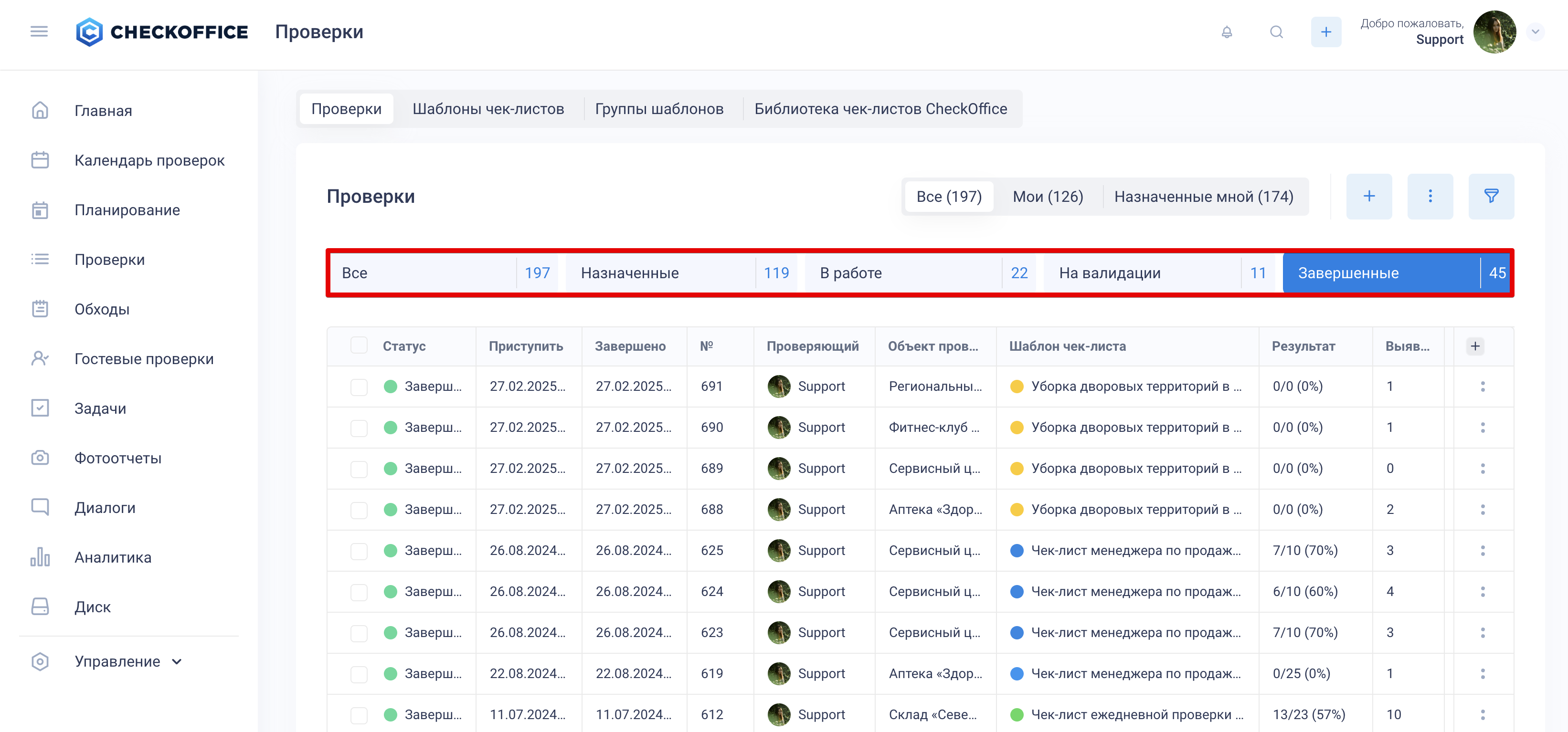The width and height of the screenshot is (1568, 732).
Task: Click the add column plus icon in table header
Action: [1475, 346]
